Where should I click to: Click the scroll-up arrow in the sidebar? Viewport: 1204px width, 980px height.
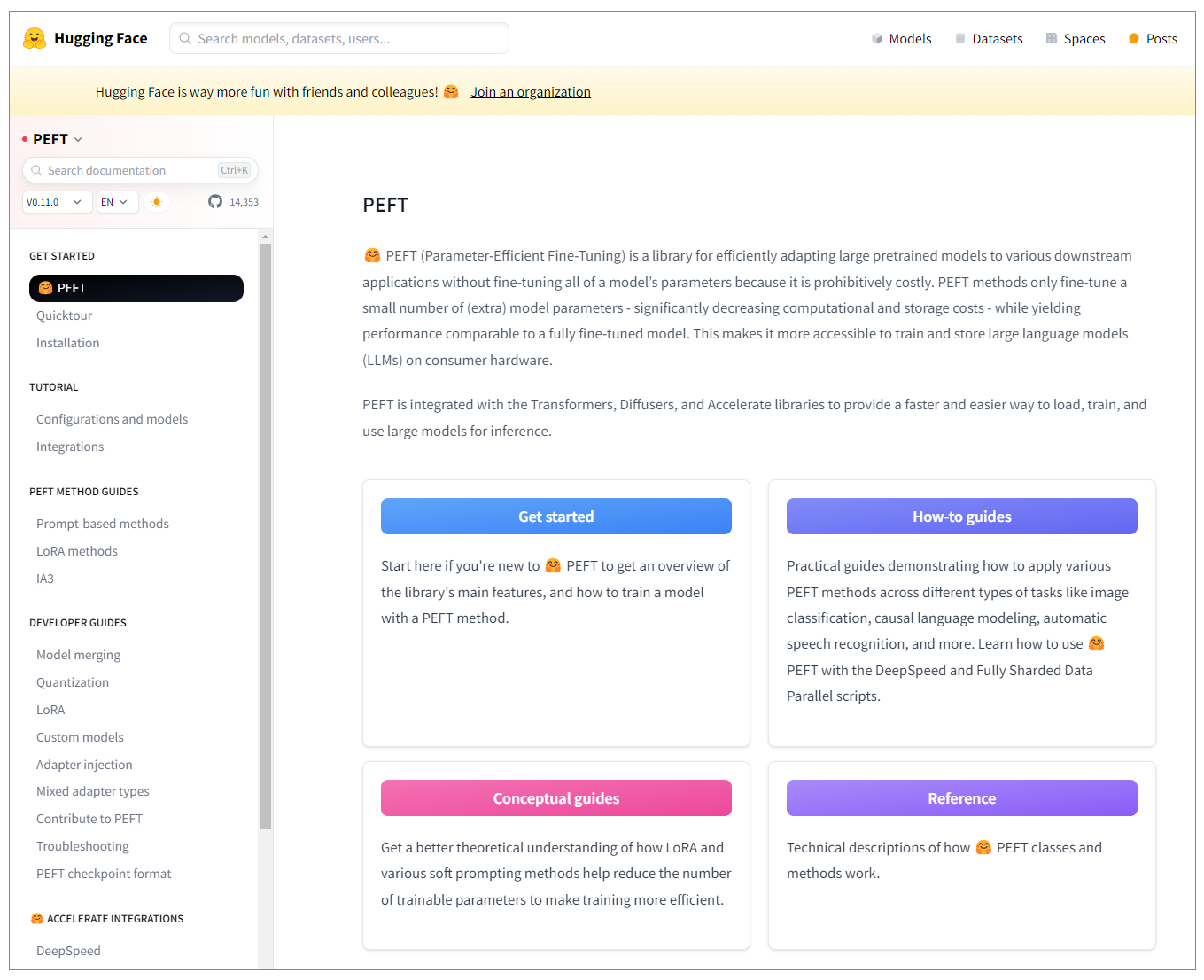[x=265, y=237]
